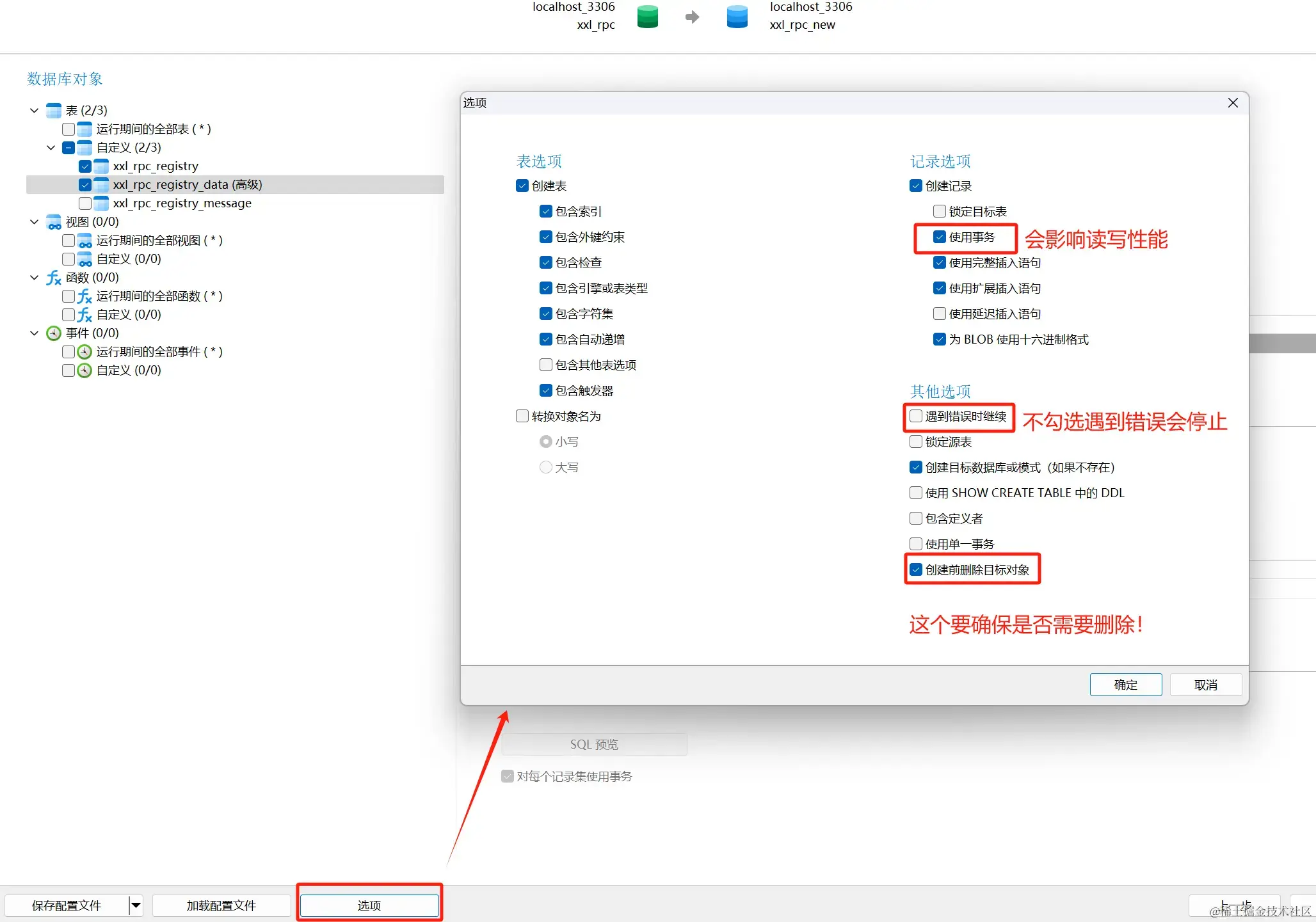Collapse the 表 (2/3) tree node

(34, 111)
